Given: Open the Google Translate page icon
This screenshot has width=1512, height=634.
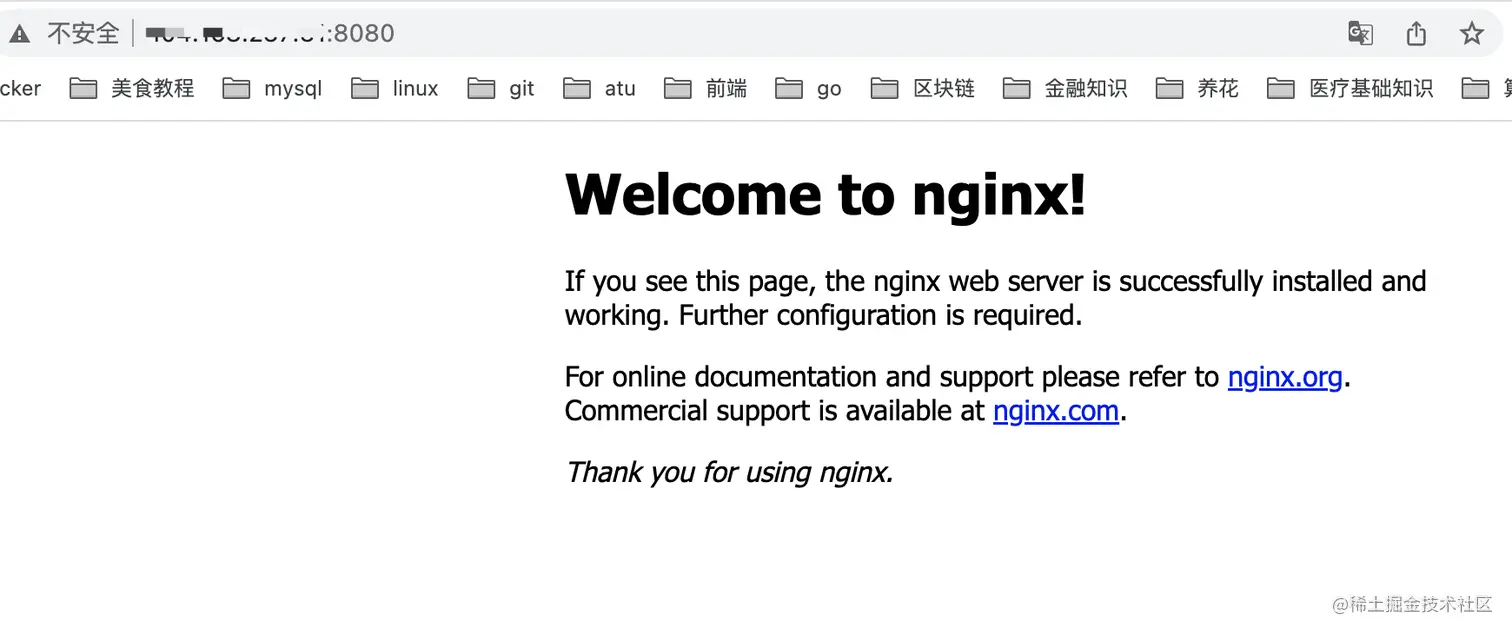Looking at the screenshot, I should click(x=1360, y=34).
